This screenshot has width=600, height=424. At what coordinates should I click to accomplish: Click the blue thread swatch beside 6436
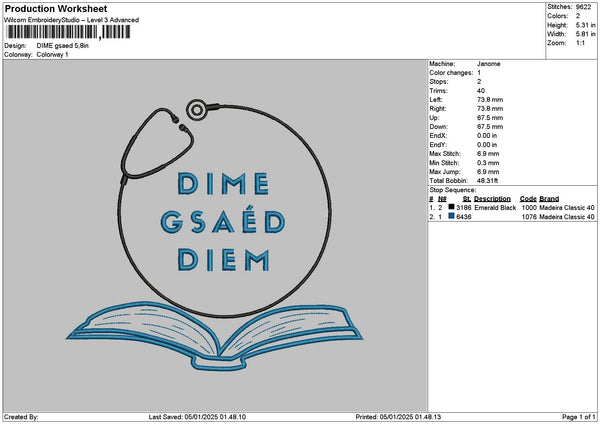pyautogui.click(x=452, y=216)
